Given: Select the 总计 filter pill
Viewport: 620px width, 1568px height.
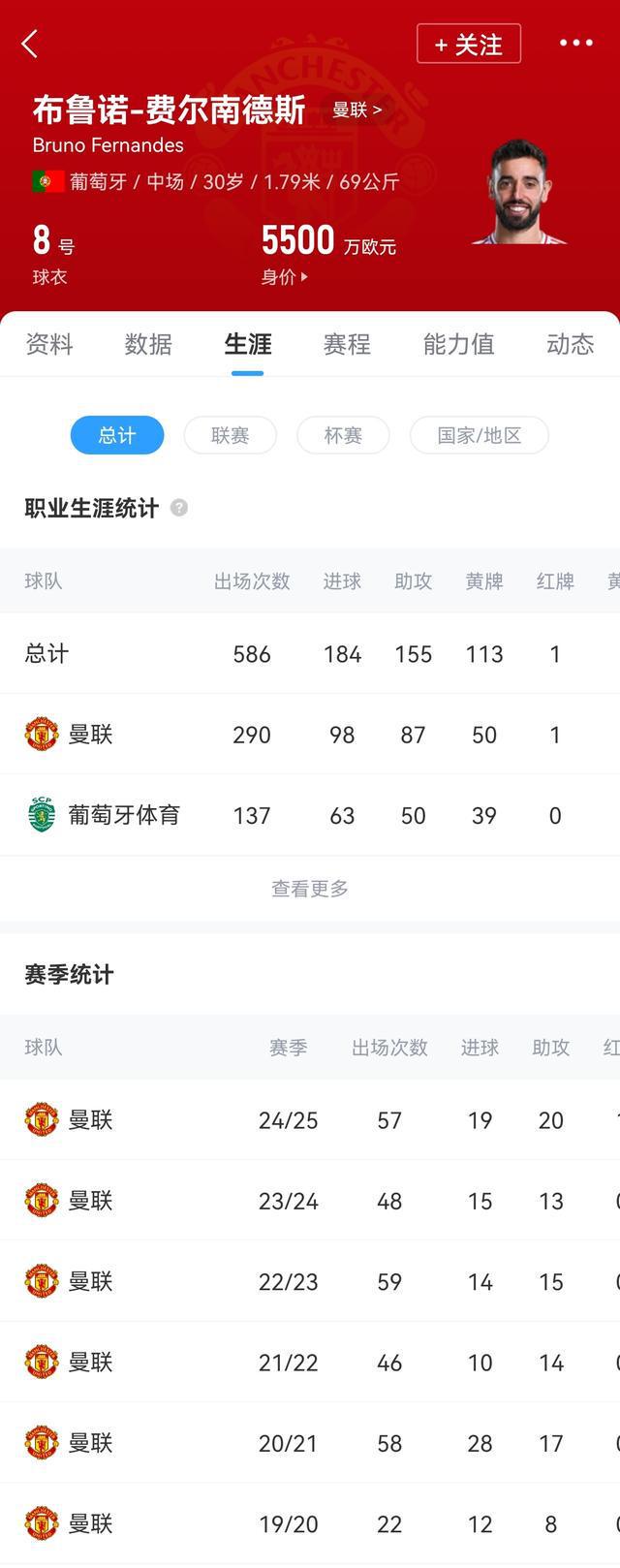Looking at the screenshot, I should pos(117,435).
